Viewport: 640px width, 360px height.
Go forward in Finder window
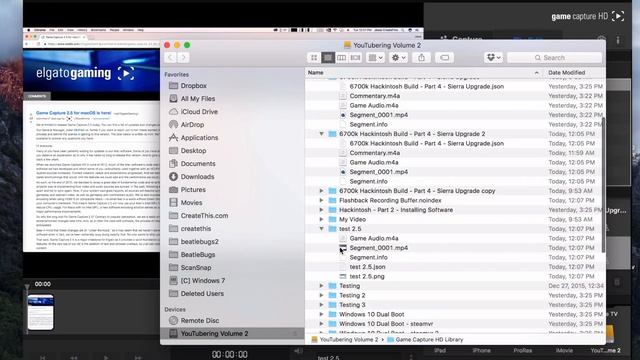point(183,58)
